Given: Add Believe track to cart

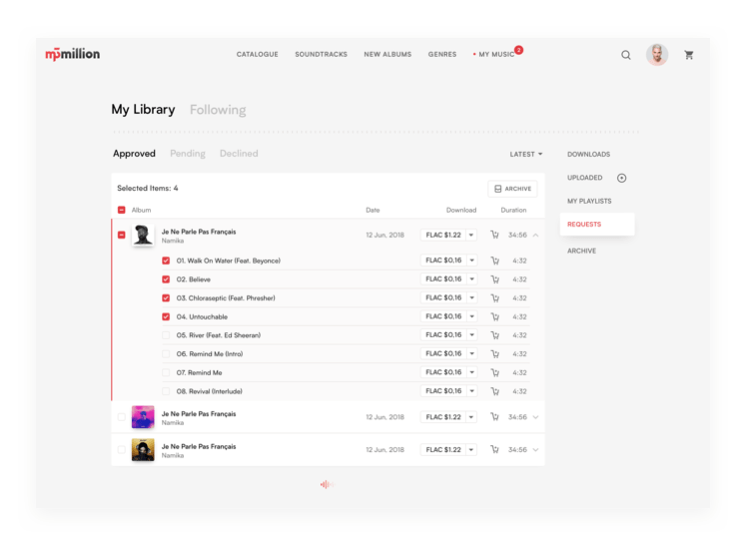Looking at the screenshot, I should click(x=494, y=279).
